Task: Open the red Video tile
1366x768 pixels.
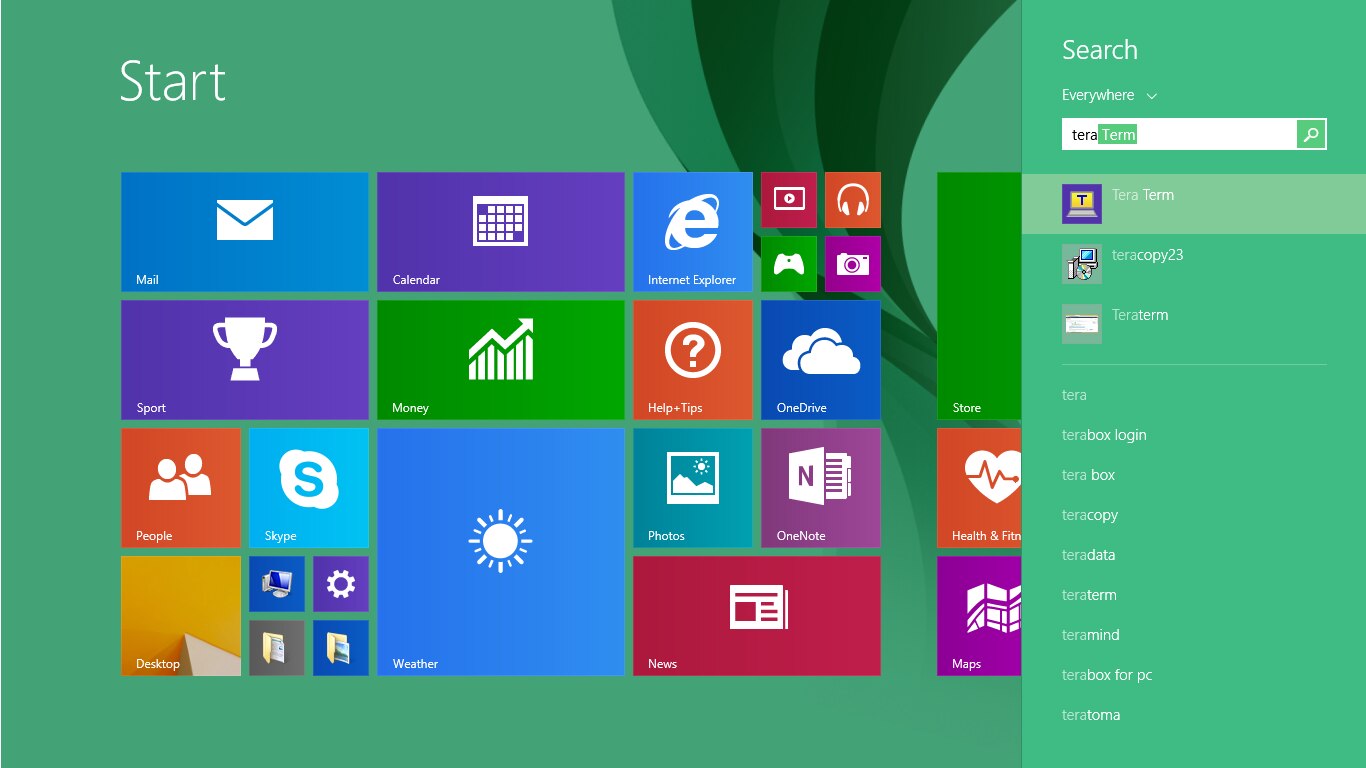Action: [789, 200]
